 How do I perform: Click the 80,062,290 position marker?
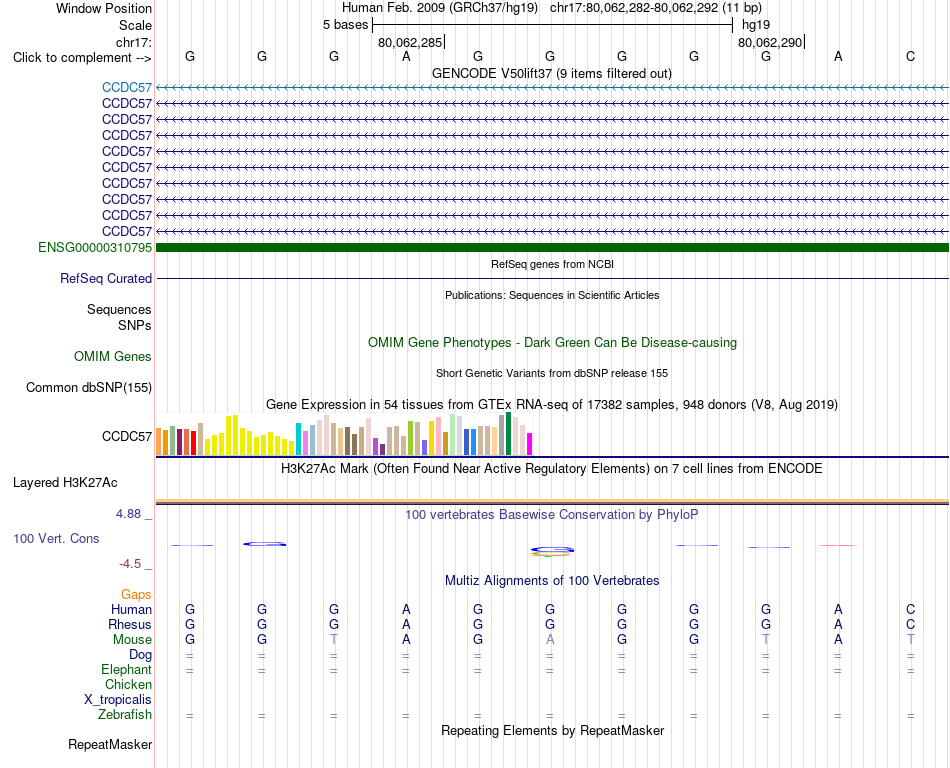[770, 42]
